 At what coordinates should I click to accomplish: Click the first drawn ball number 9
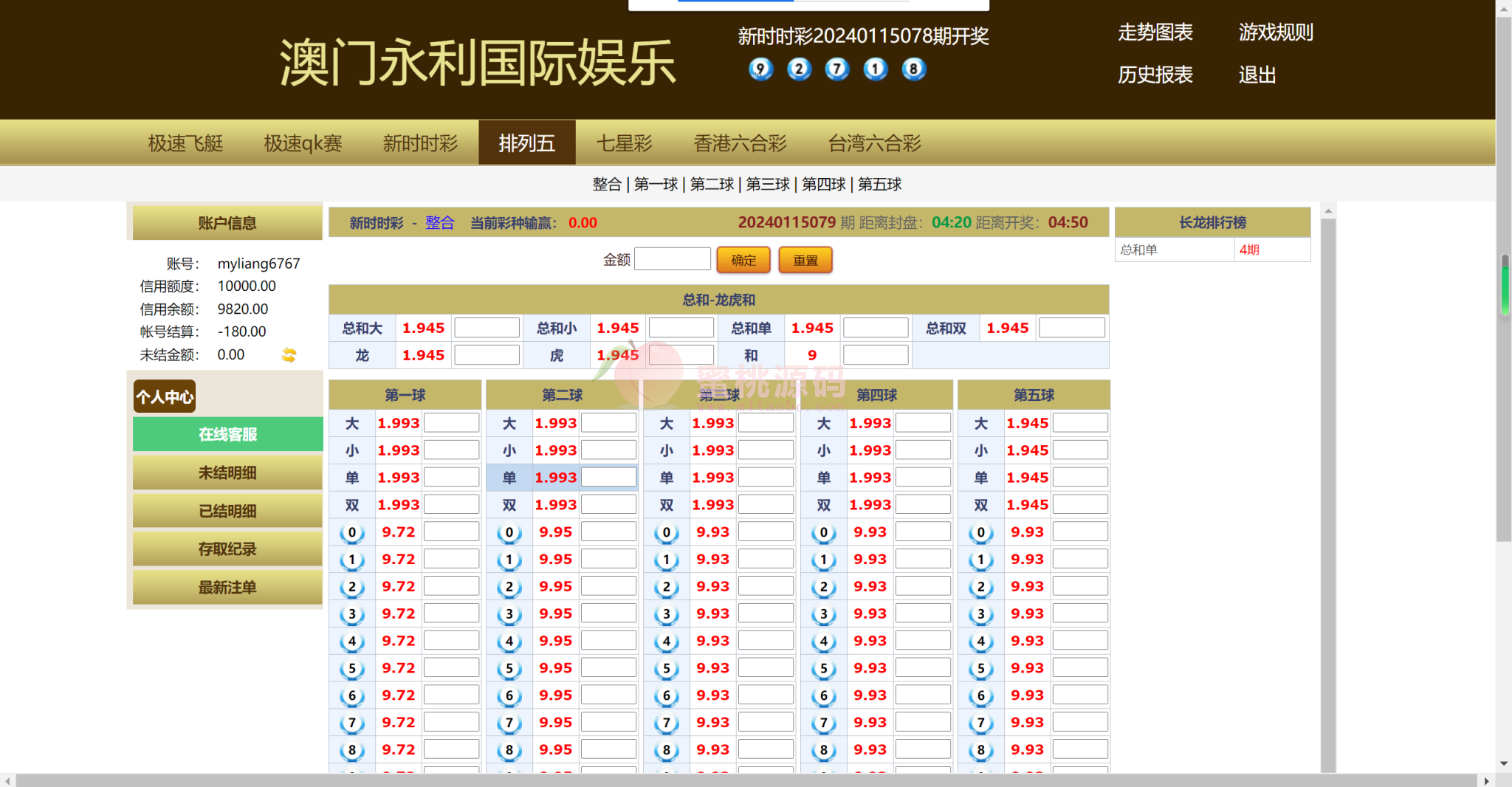coord(760,69)
